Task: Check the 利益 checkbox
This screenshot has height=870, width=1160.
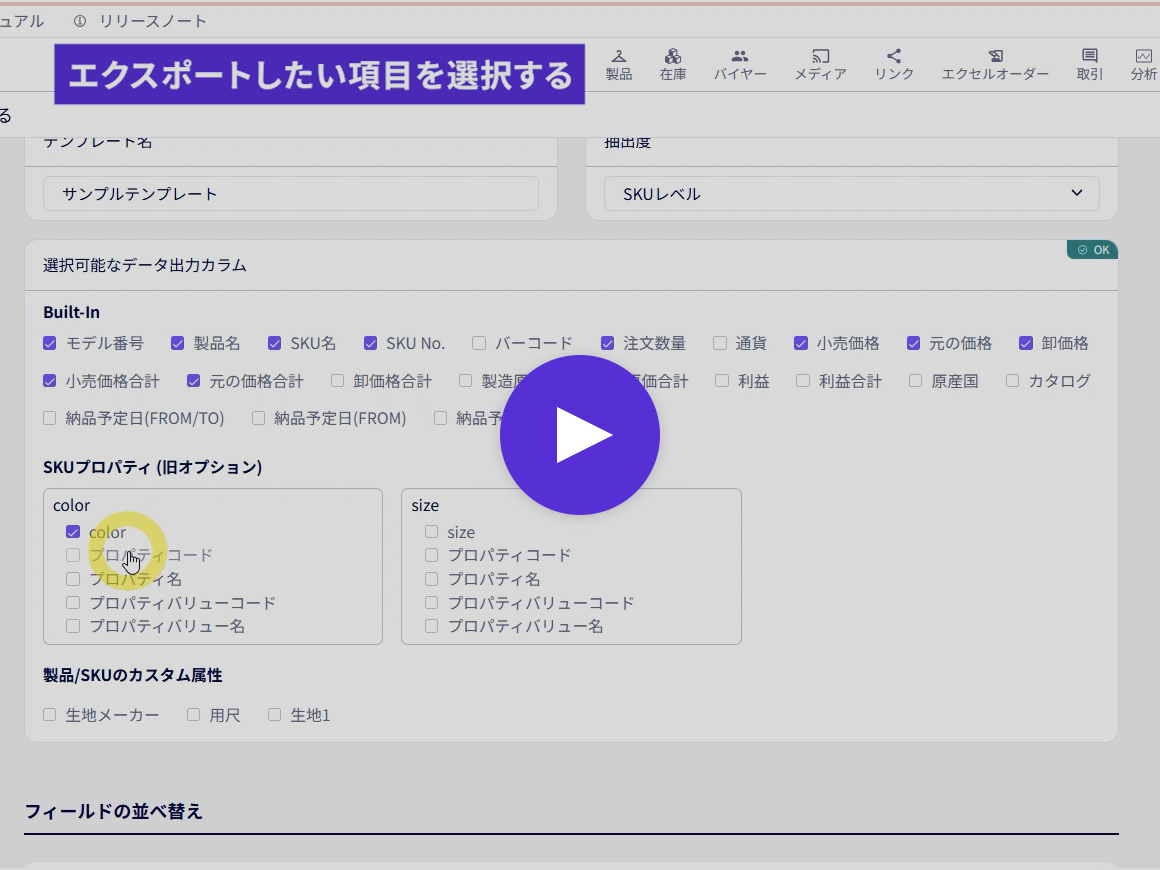Action: tap(723, 381)
